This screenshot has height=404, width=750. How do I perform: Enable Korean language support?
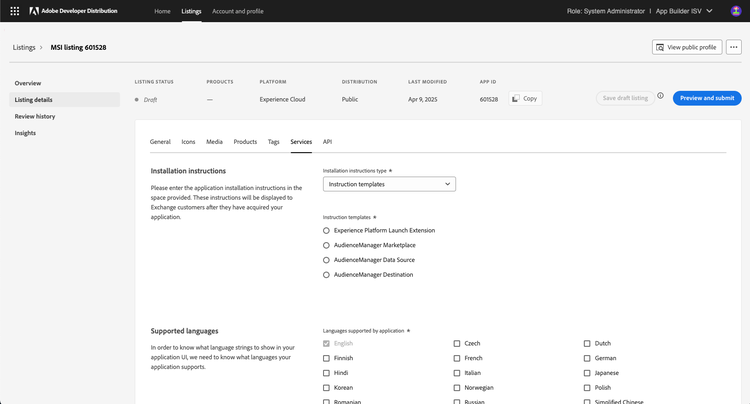pos(326,388)
